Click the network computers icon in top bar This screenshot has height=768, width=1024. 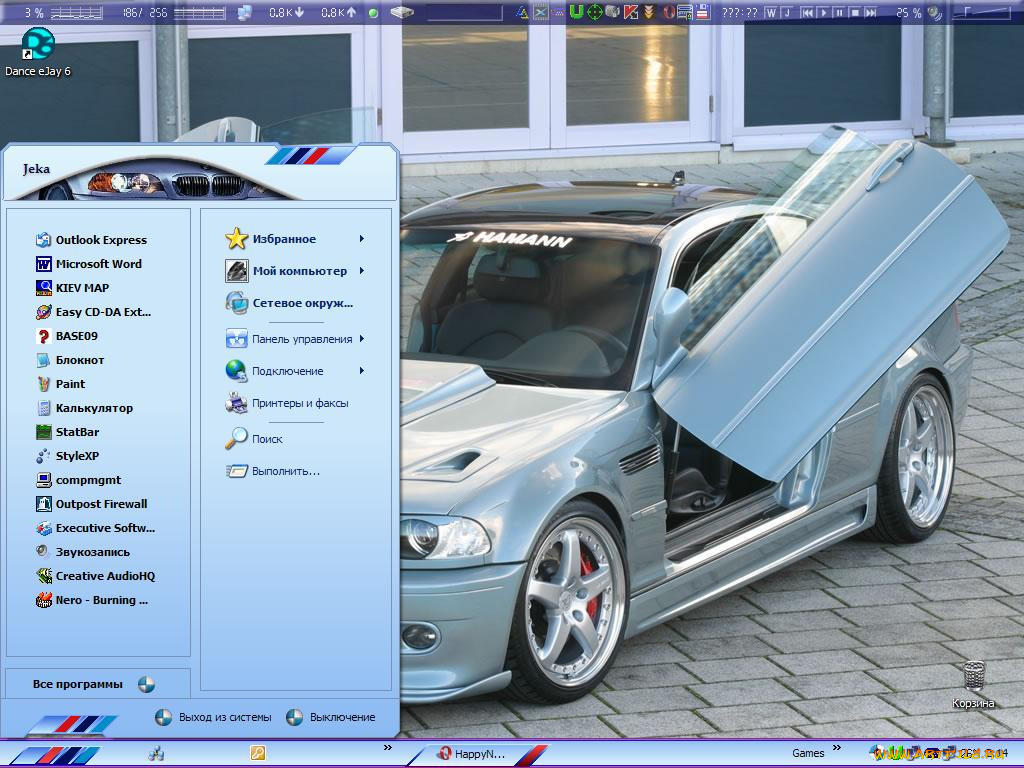tap(245, 12)
